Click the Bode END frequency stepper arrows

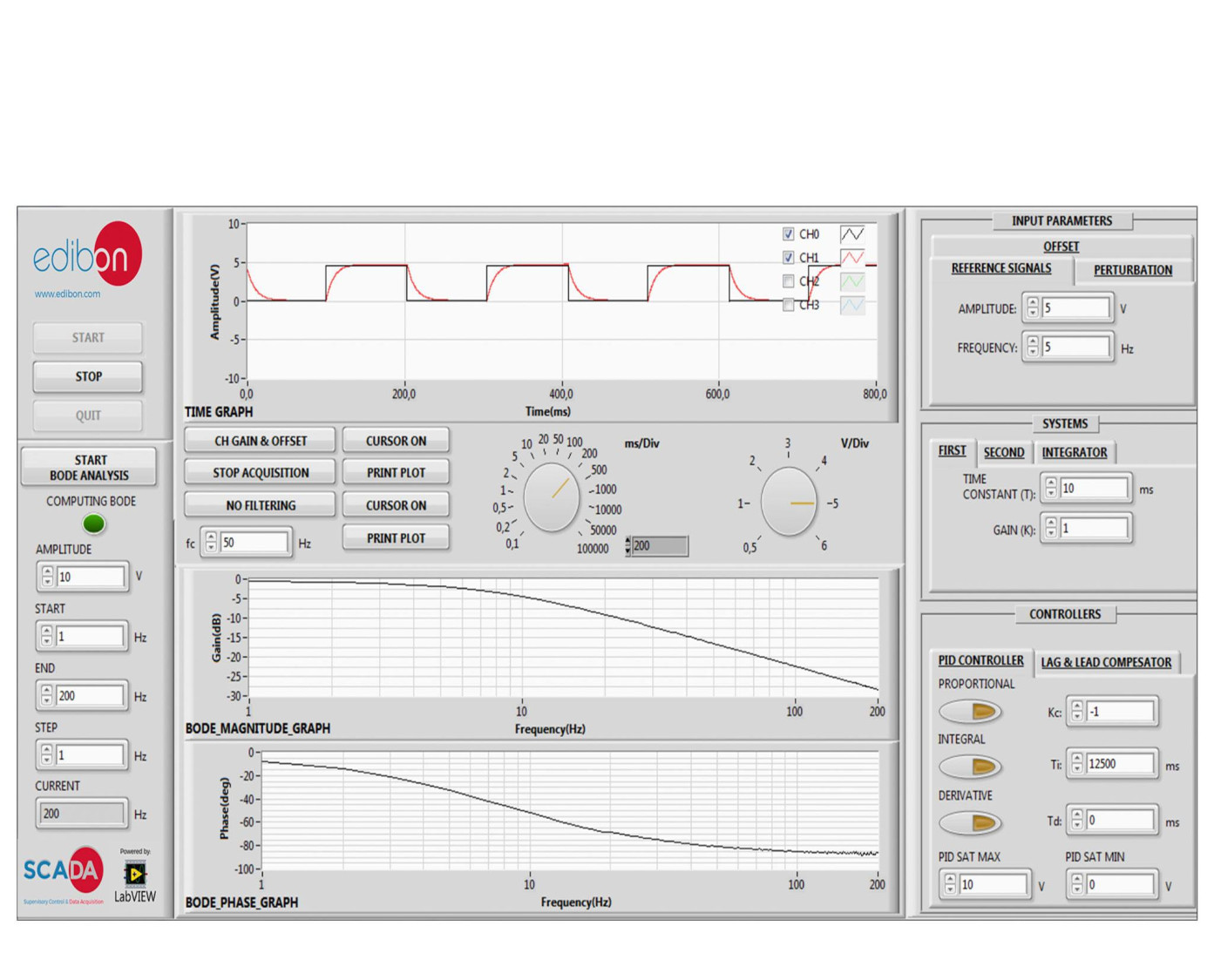coord(47,695)
